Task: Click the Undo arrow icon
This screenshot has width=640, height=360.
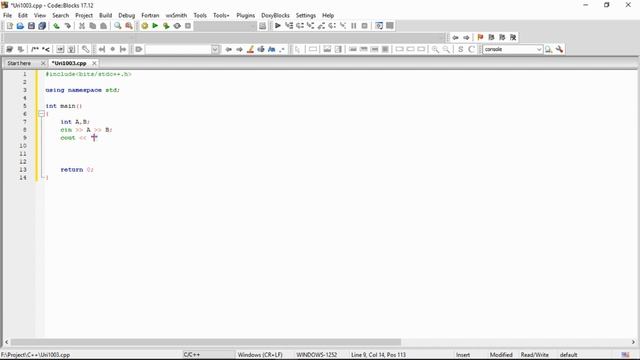Action: tap(56, 26)
